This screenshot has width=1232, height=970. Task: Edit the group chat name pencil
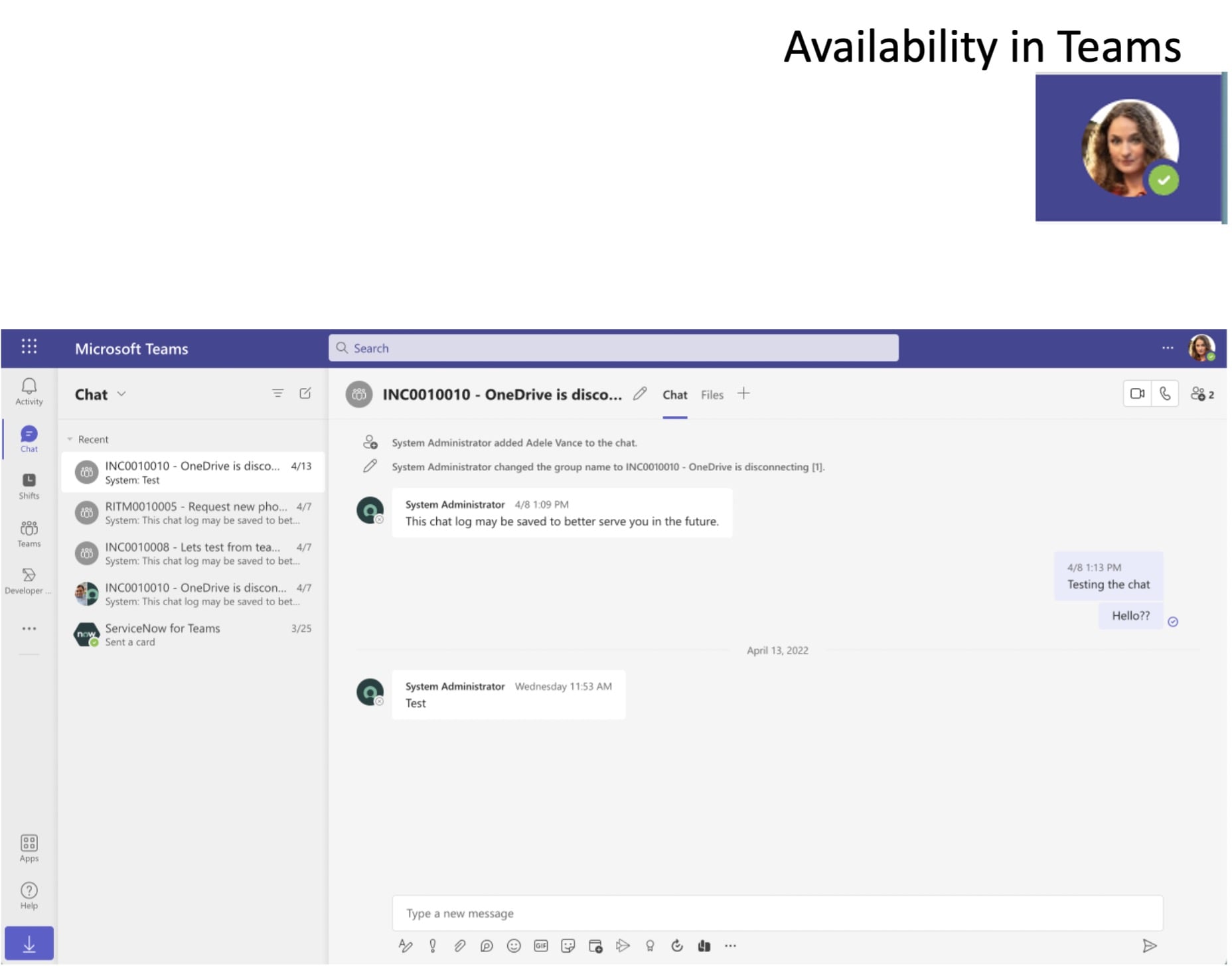click(x=640, y=393)
